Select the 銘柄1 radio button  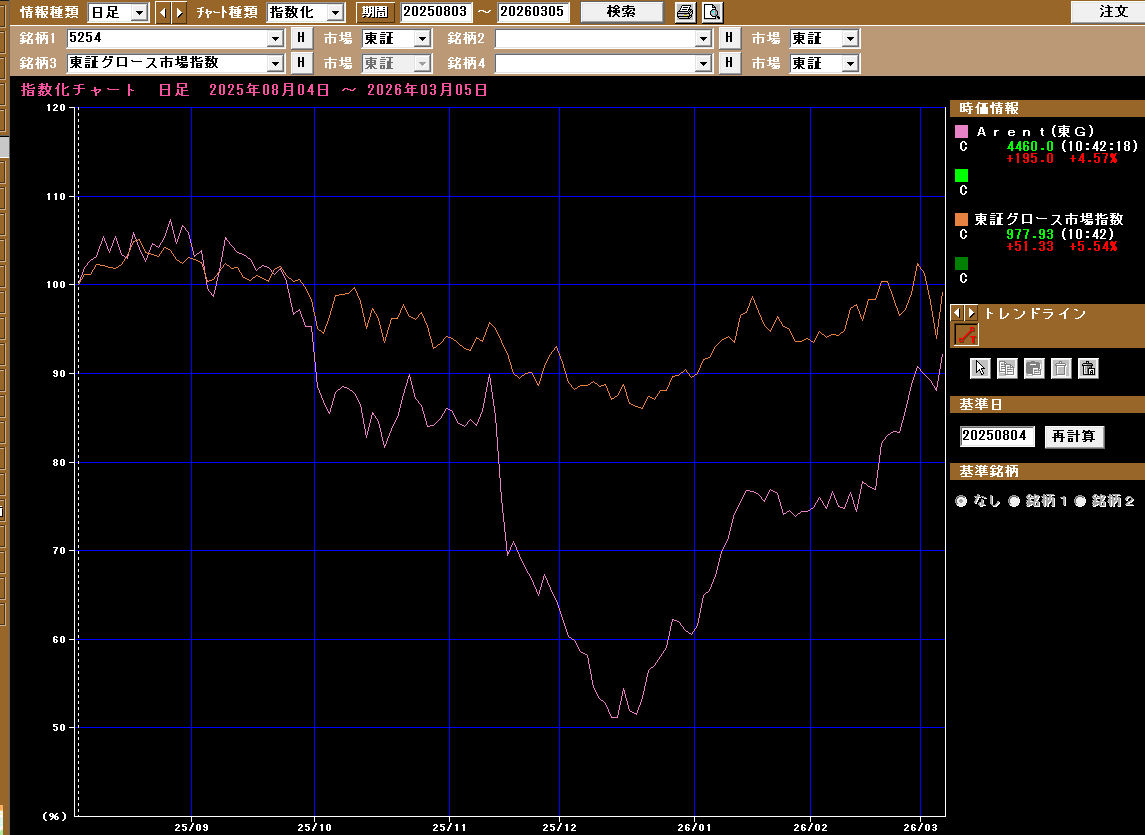pos(1014,501)
